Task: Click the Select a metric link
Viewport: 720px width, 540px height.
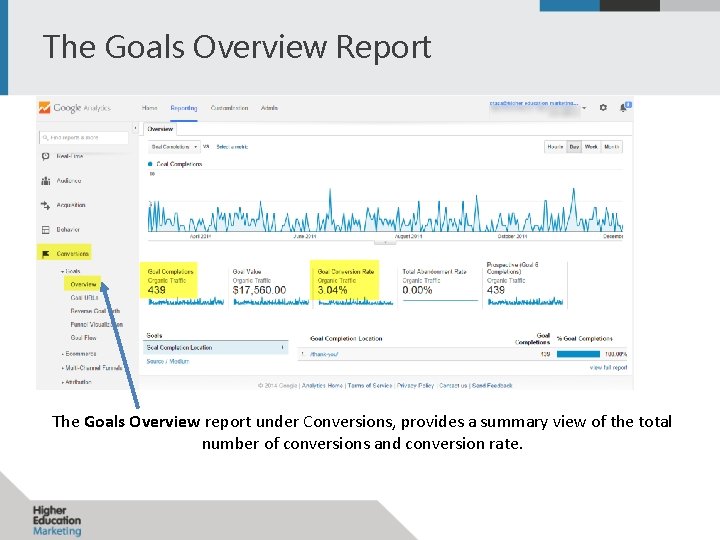Action: pos(232,147)
